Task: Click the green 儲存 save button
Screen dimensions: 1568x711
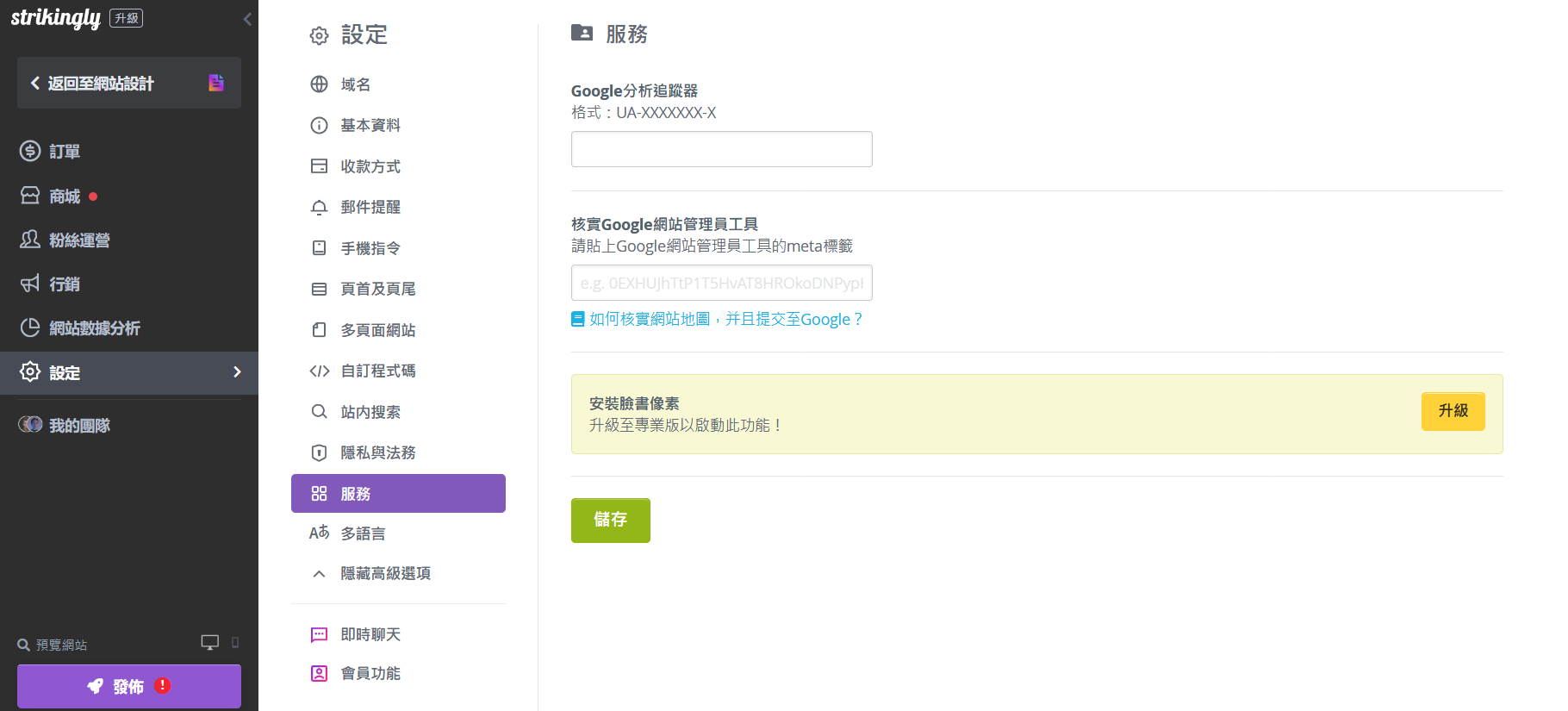Action: click(611, 520)
